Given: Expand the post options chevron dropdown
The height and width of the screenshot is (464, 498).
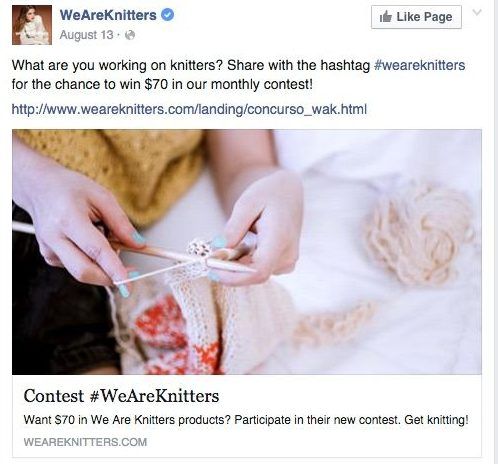Looking at the screenshot, I should (477, 13).
